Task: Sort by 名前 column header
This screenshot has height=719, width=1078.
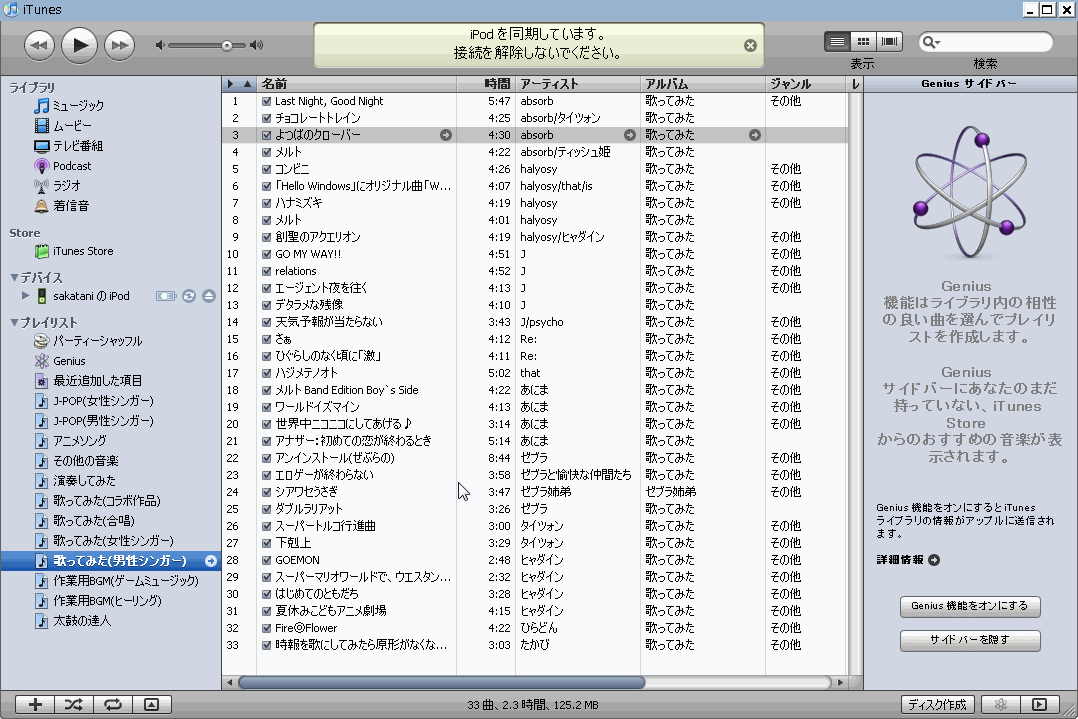Action: [x=356, y=84]
